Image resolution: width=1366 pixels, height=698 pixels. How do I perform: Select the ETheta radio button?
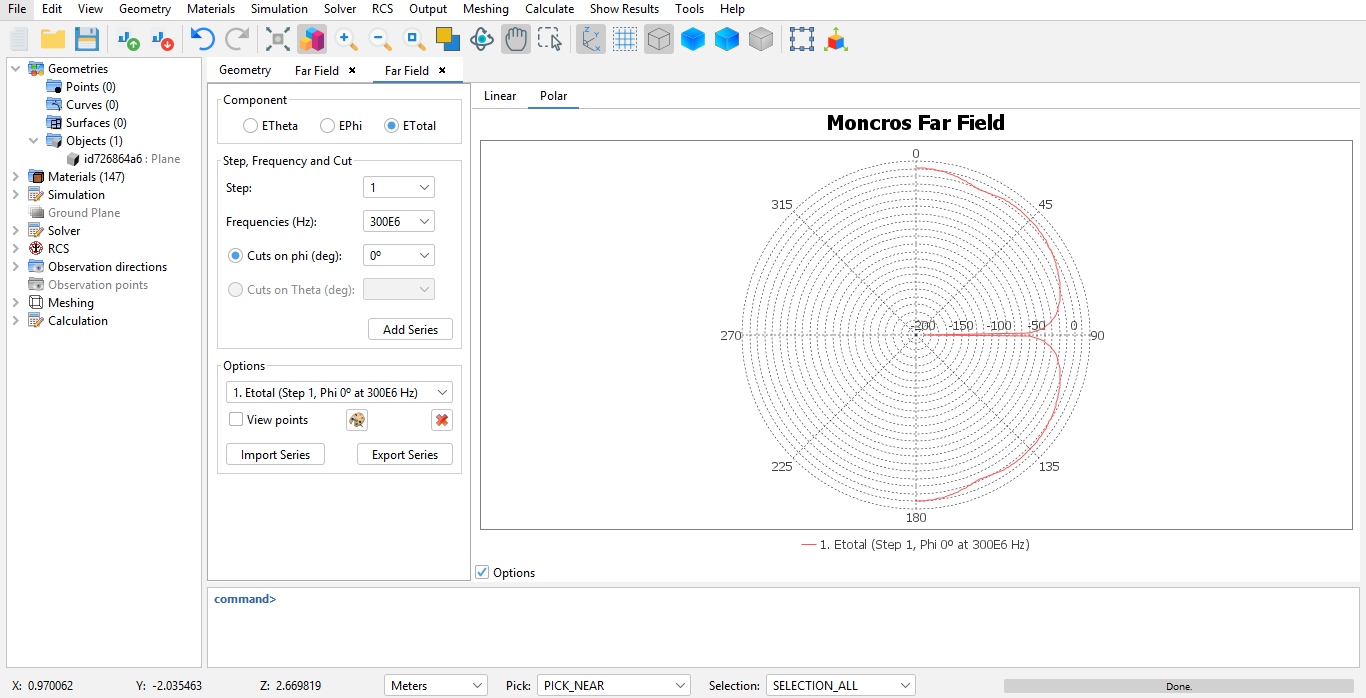(251, 126)
